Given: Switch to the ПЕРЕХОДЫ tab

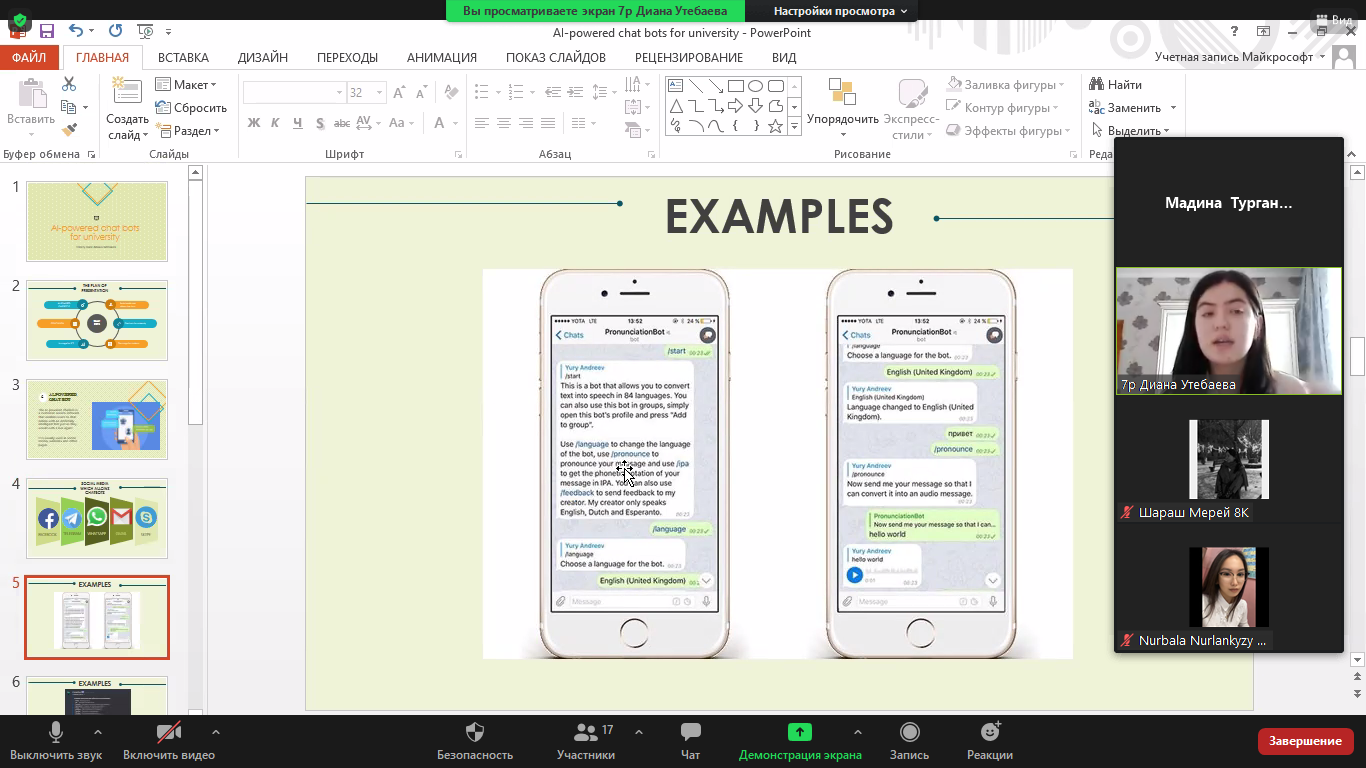Looking at the screenshot, I should [347, 57].
